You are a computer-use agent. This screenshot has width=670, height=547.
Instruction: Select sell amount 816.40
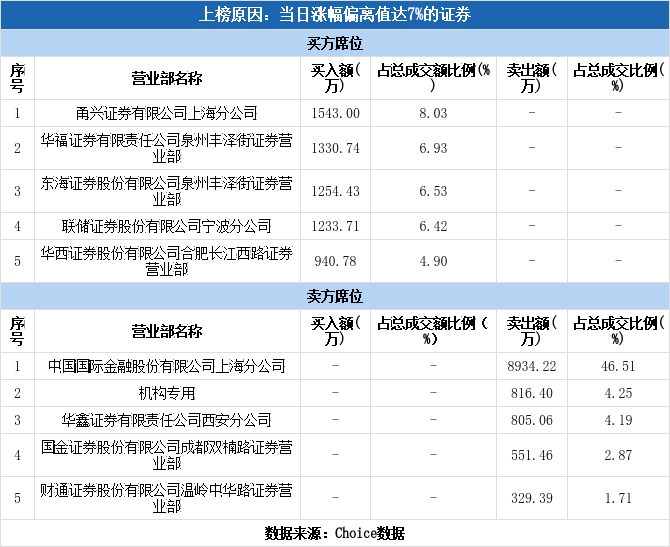532,393
